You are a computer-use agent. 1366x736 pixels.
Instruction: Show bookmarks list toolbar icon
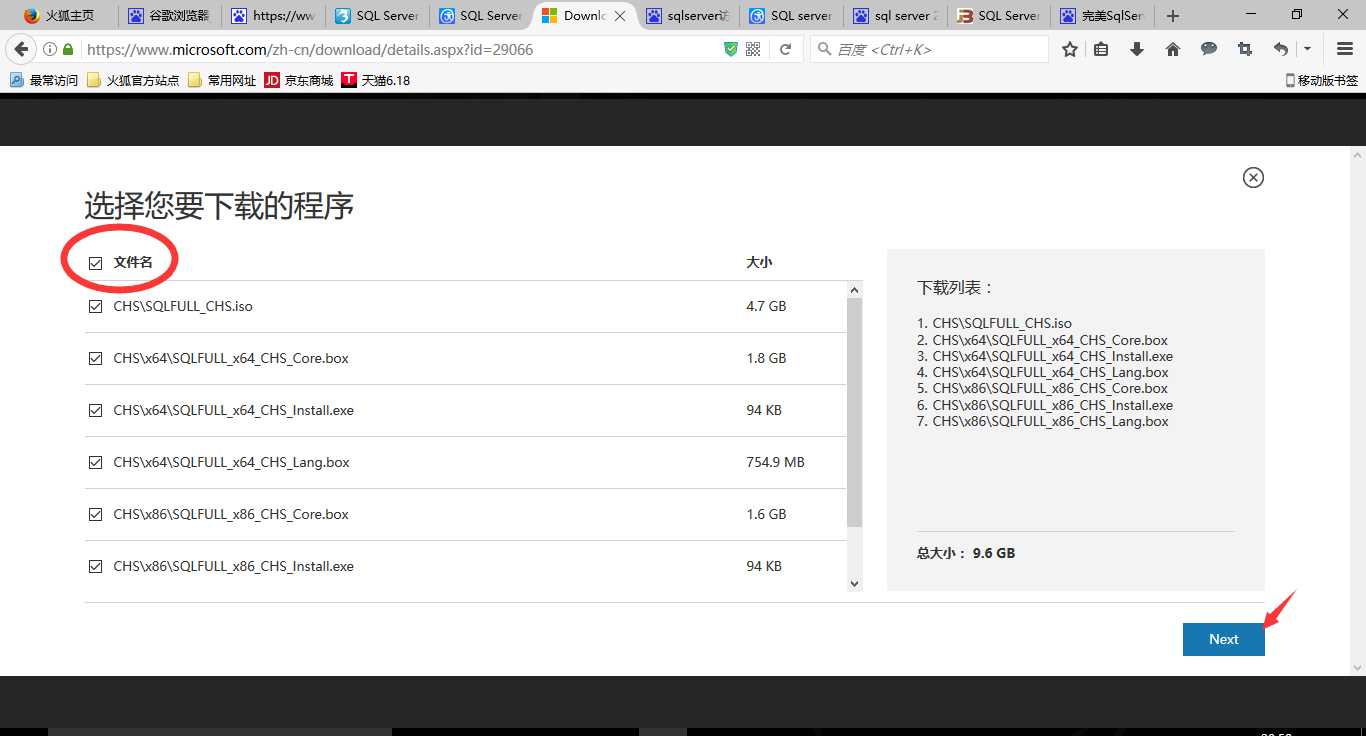(x=1101, y=49)
